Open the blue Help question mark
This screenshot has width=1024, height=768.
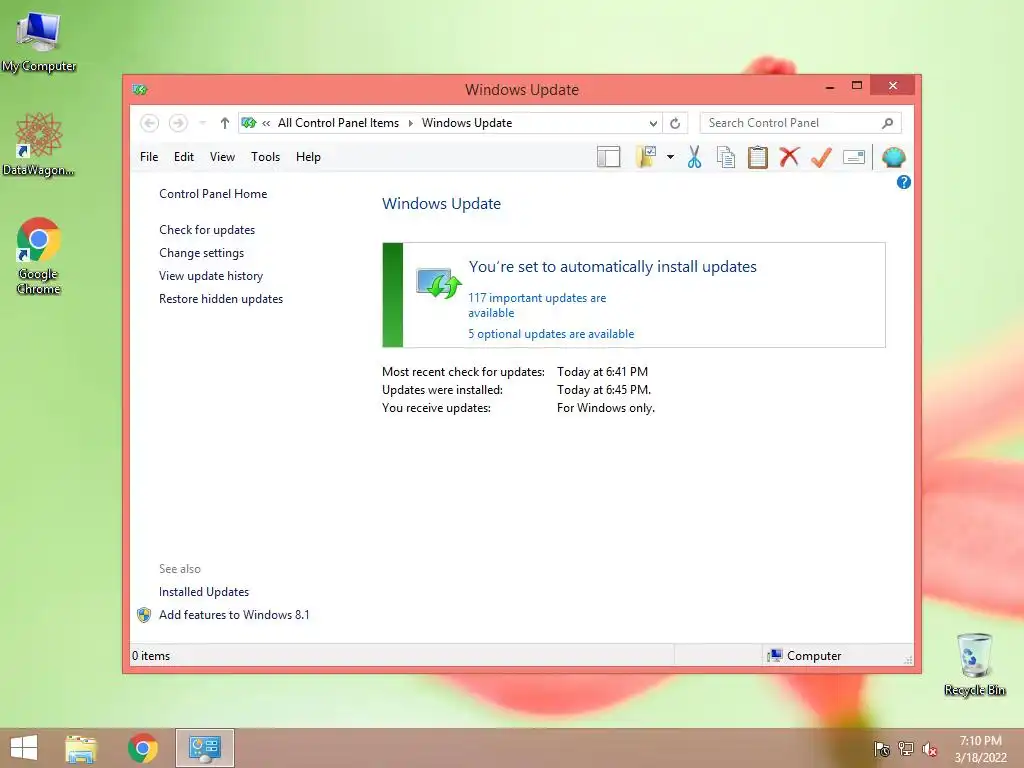pos(903,182)
